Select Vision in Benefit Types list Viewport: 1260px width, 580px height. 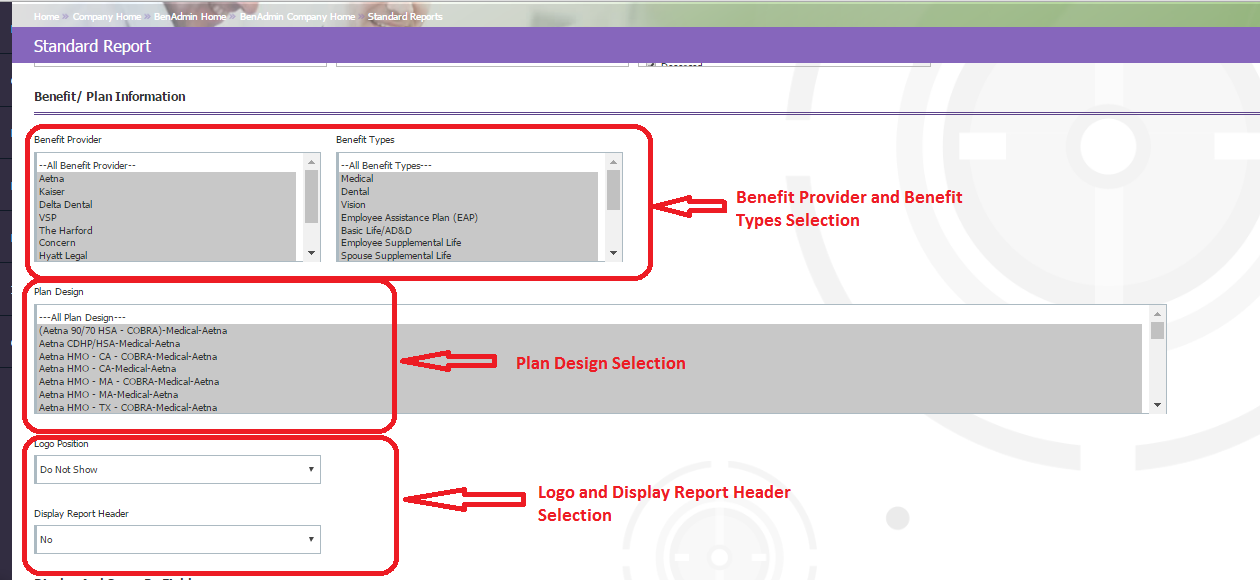point(353,205)
